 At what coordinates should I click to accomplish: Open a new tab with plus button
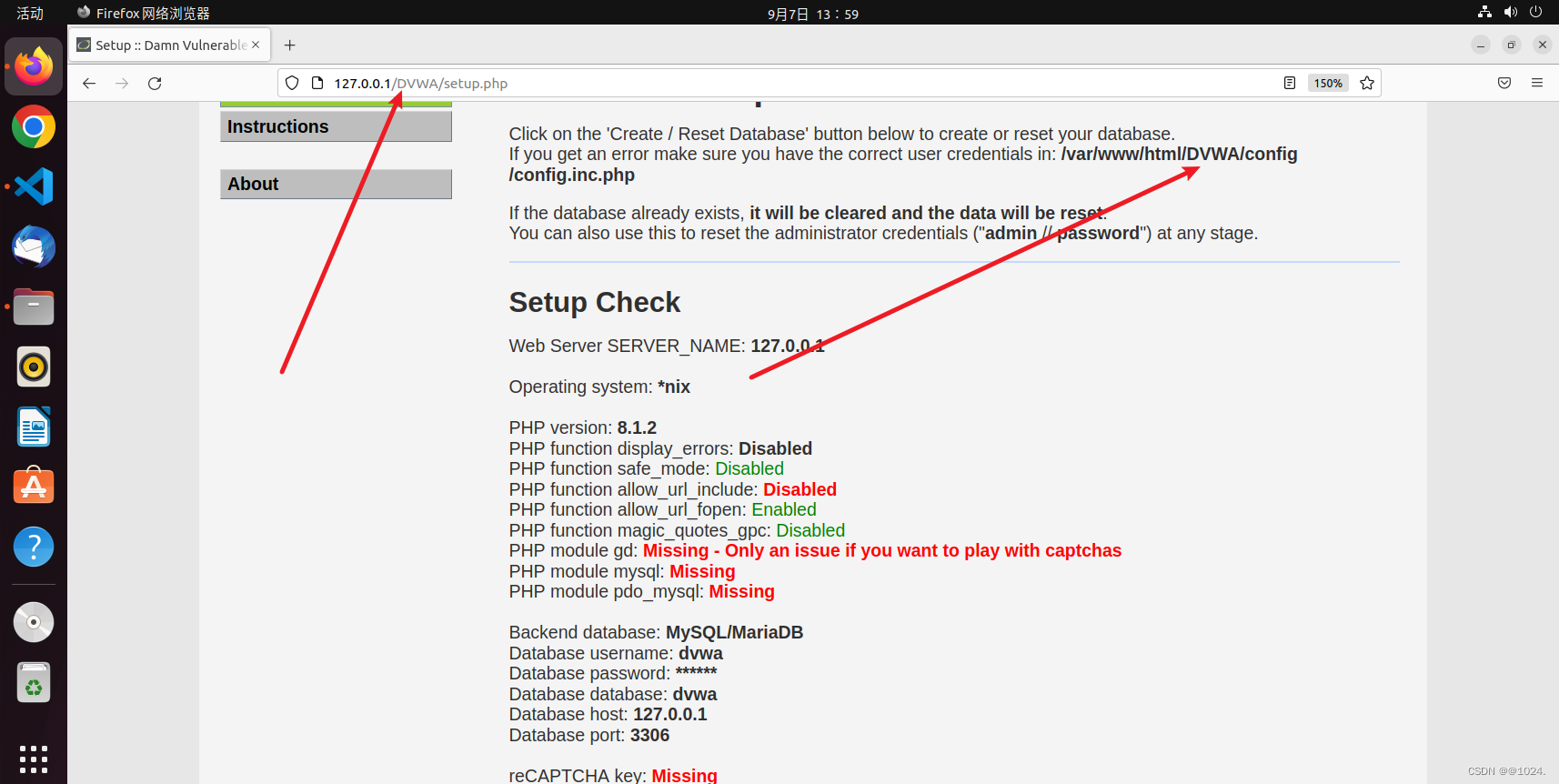290,45
